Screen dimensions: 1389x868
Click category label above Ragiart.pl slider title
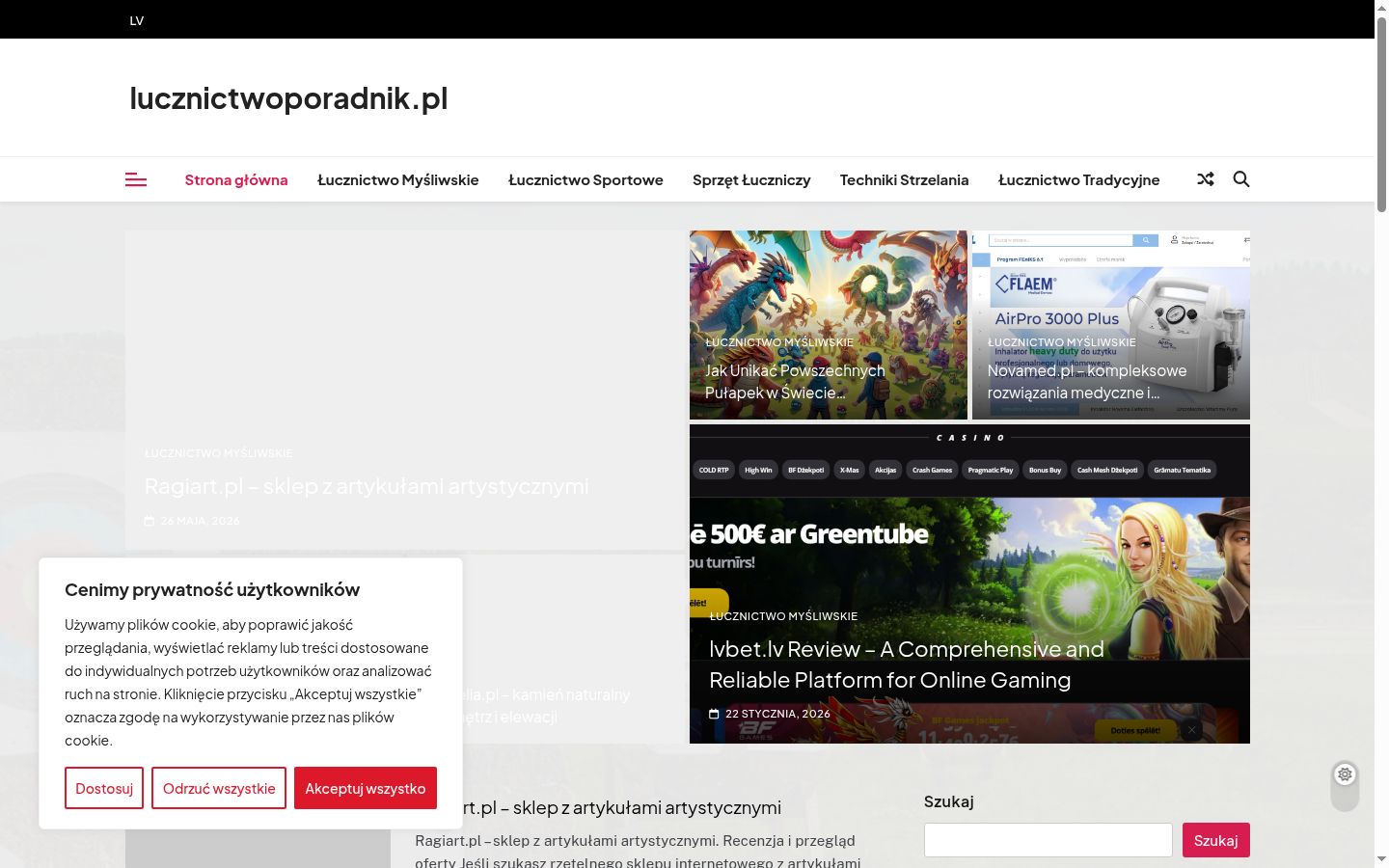tap(219, 453)
